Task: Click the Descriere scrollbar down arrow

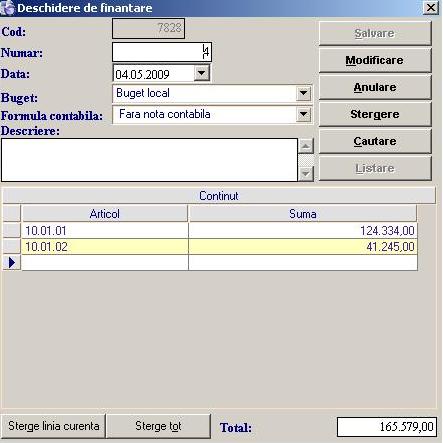Action: (x=306, y=174)
